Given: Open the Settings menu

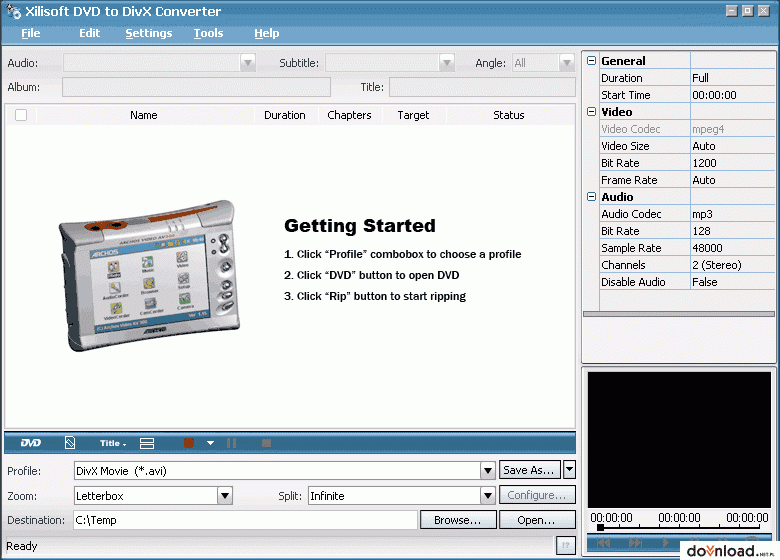Looking at the screenshot, I should 149,33.
